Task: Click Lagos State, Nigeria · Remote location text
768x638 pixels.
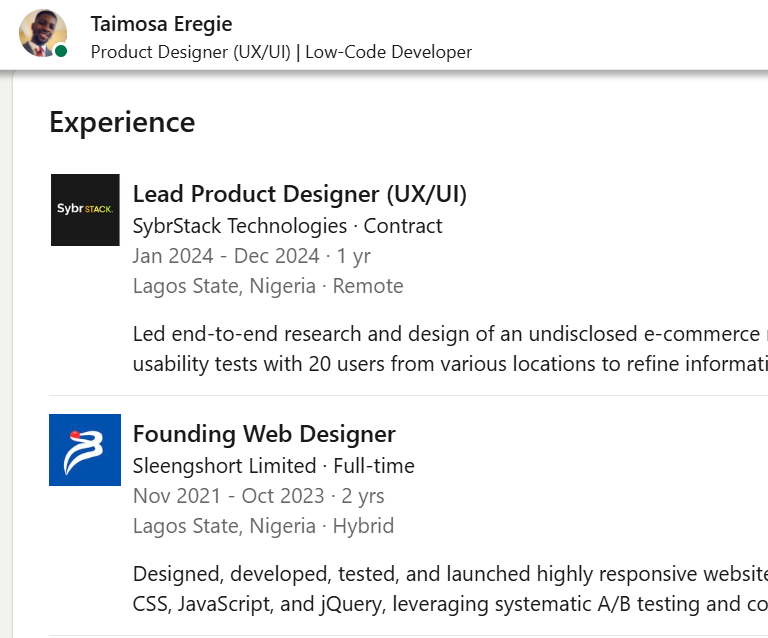Action: point(268,286)
